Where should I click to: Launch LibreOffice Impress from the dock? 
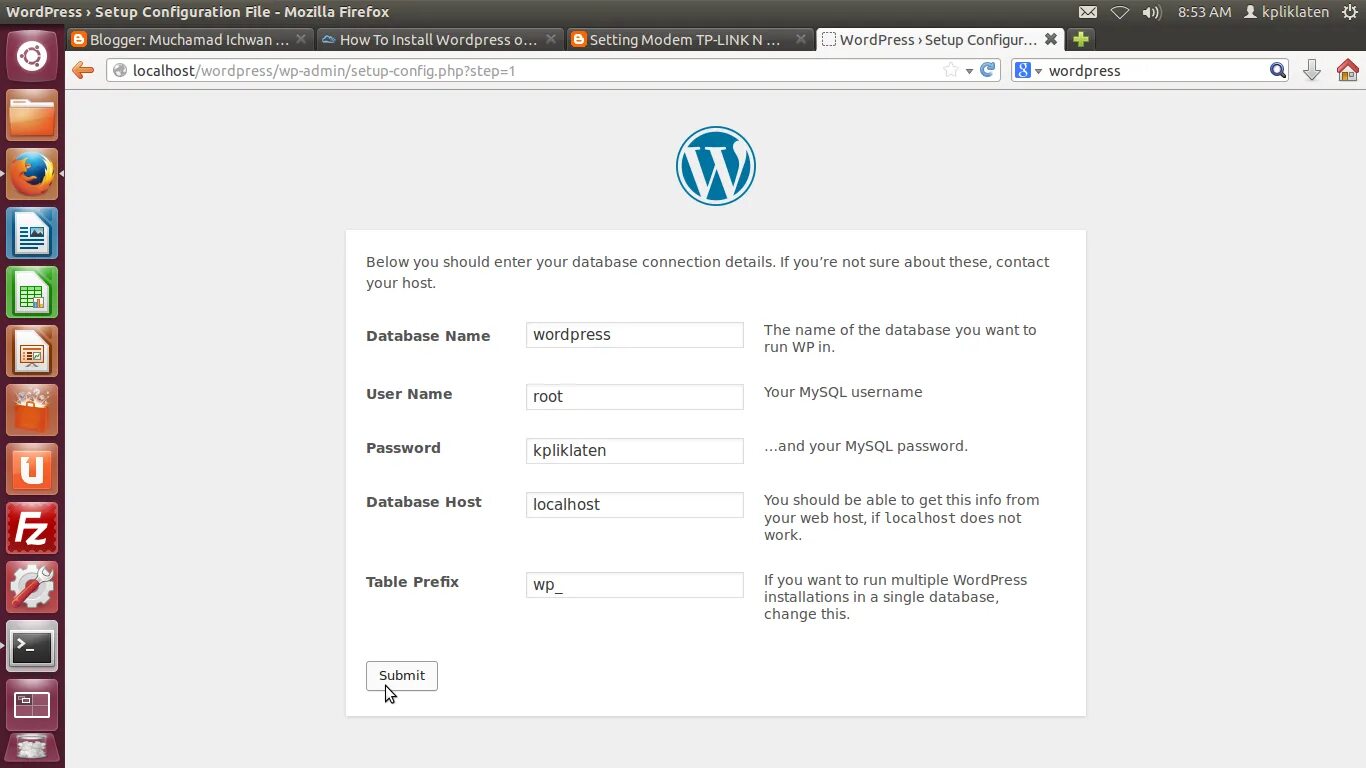pos(32,352)
